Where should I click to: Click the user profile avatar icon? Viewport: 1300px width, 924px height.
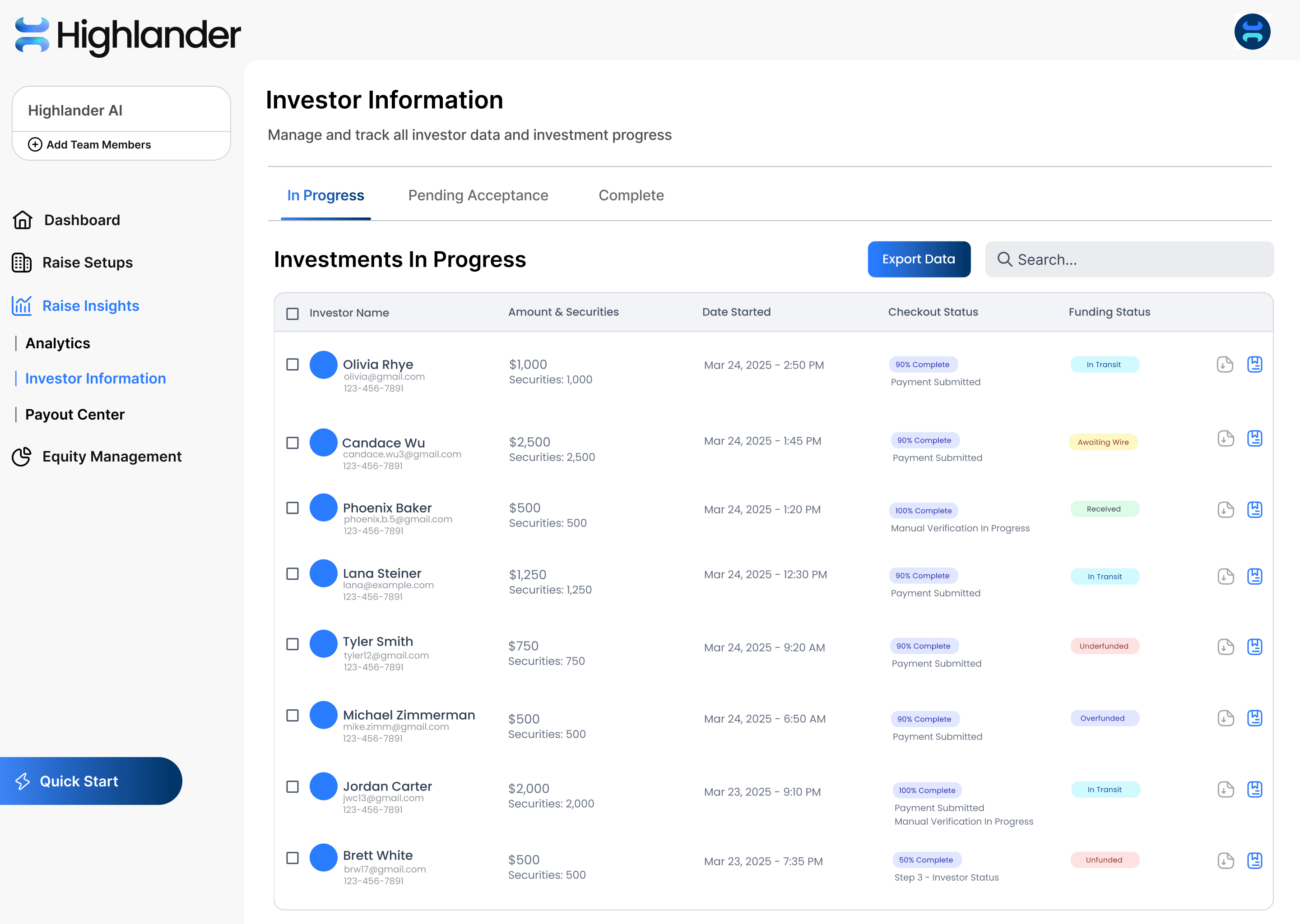coord(1252,32)
